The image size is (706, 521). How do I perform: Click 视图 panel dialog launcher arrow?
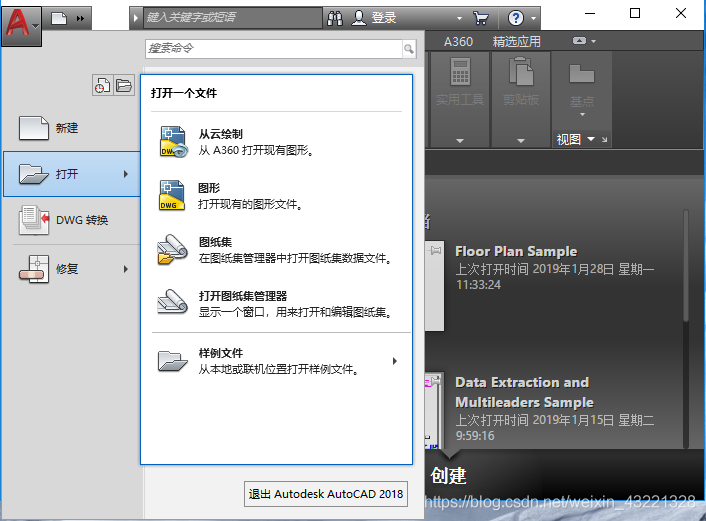point(605,140)
